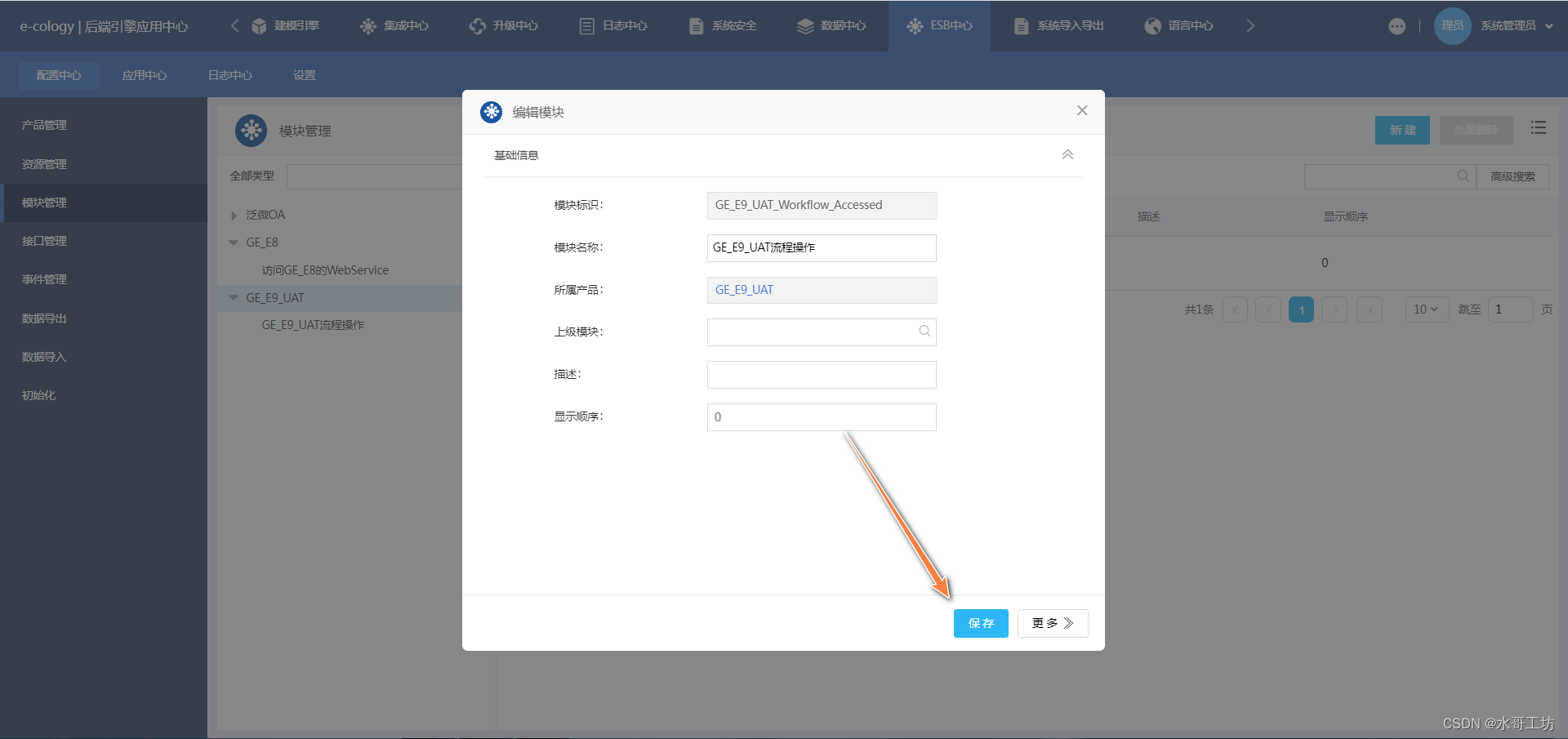The image size is (1568, 739).
Task: Open 系统安全 via its document icon
Action: [x=696, y=25]
